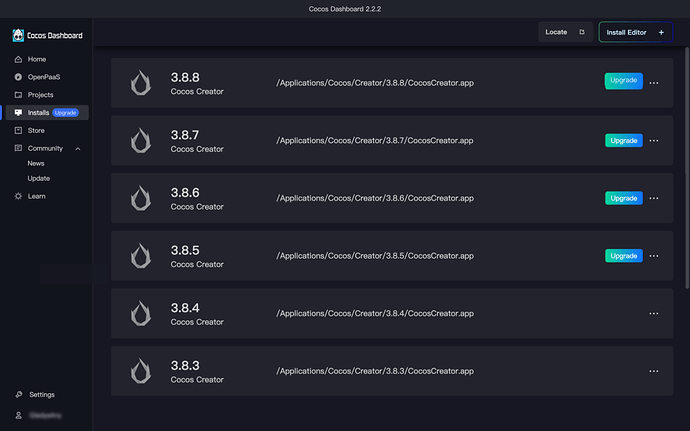The width and height of the screenshot is (690, 431).
Task: Open the Update community sub-item
Action: 39,178
